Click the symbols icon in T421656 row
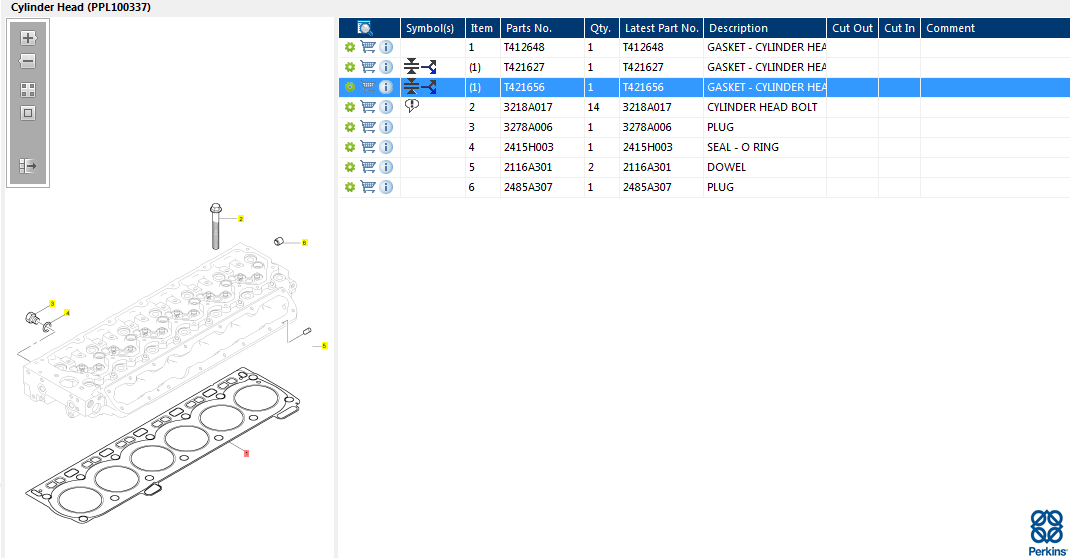The height and width of the screenshot is (558, 1070). pyautogui.click(x=420, y=87)
